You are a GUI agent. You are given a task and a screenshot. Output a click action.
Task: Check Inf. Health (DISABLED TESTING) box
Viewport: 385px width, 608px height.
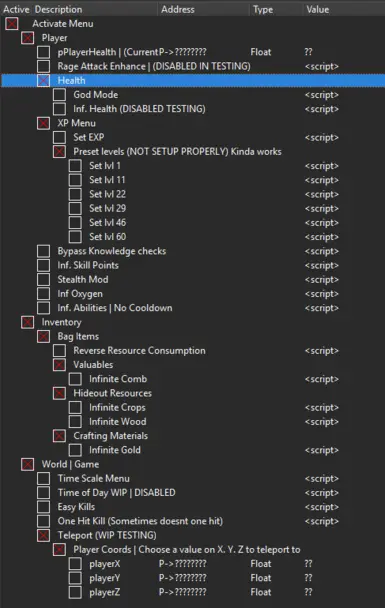click(59, 109)
